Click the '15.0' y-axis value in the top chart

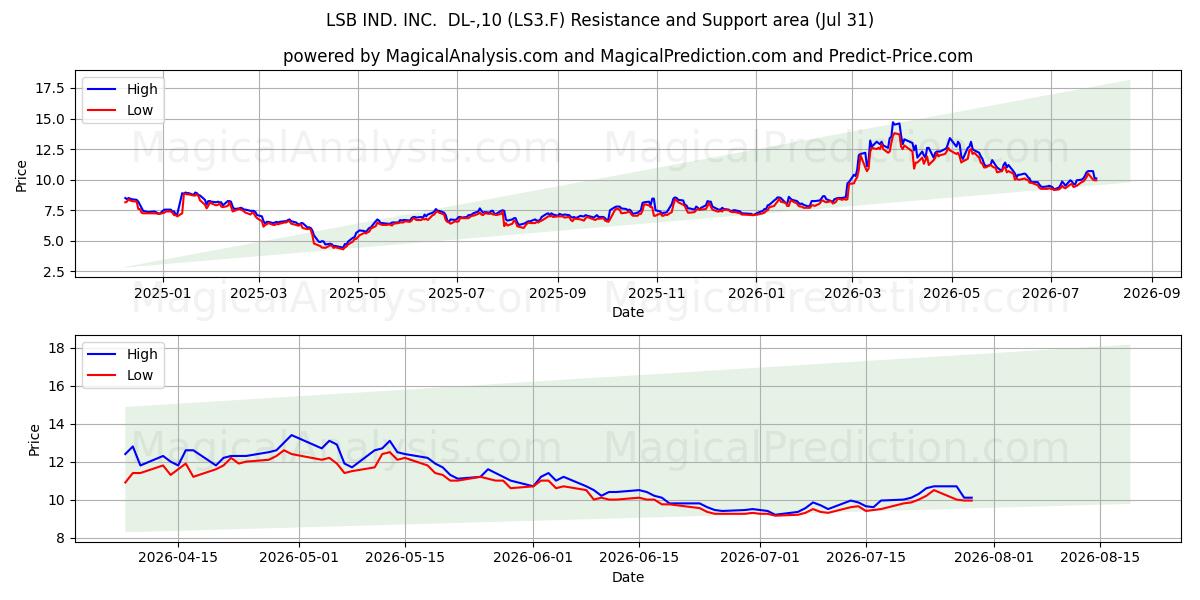pyautogui.click(x=50, y=119)
